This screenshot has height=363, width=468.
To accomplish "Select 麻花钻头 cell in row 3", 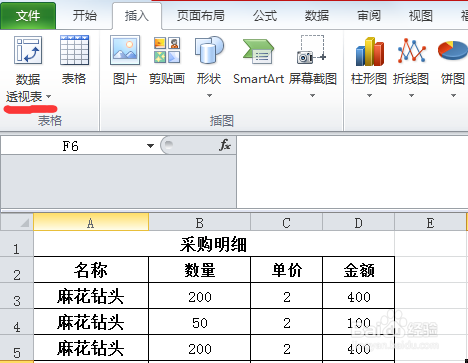I will (91, 296).
